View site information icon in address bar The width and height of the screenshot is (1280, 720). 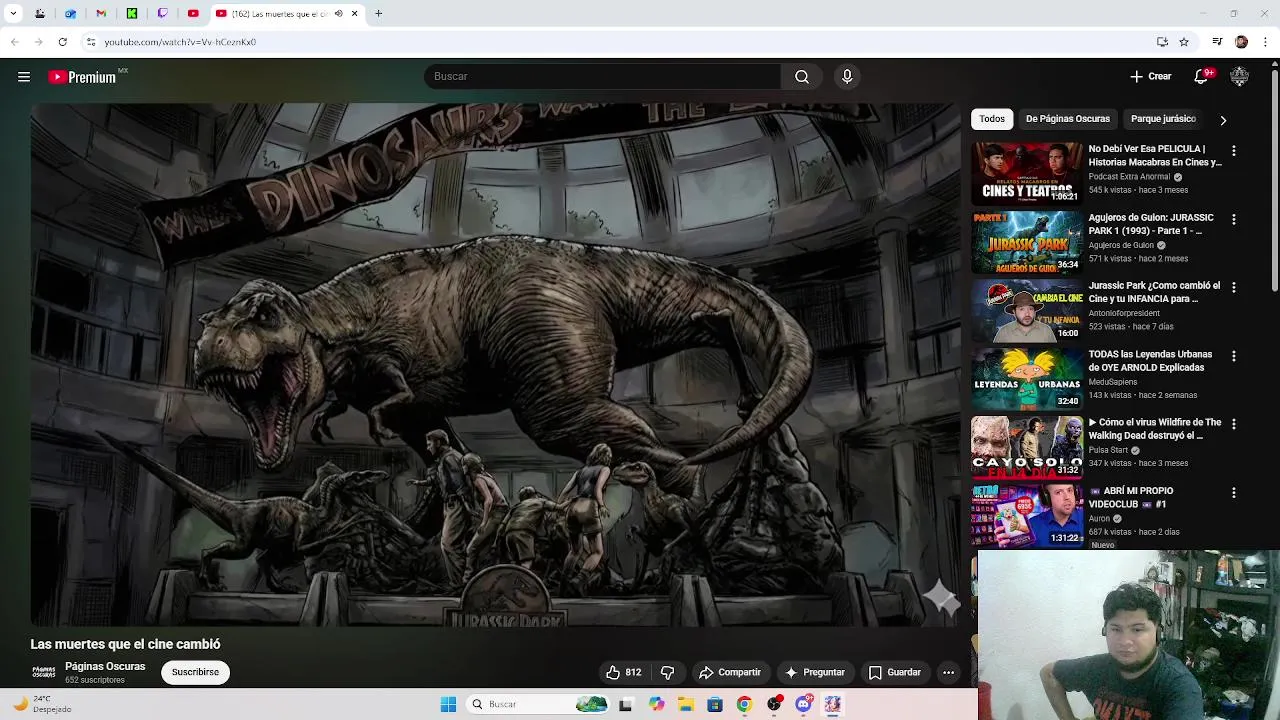[x=90, y=42]
